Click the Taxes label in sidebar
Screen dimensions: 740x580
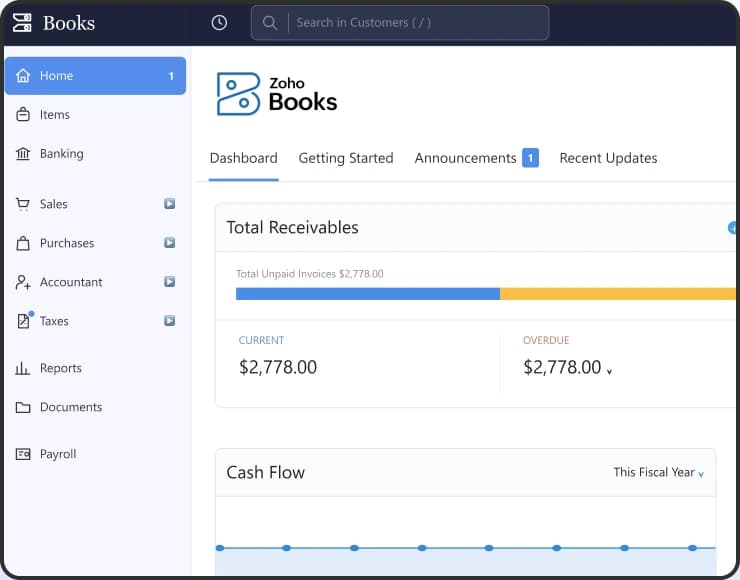point(54,321)
